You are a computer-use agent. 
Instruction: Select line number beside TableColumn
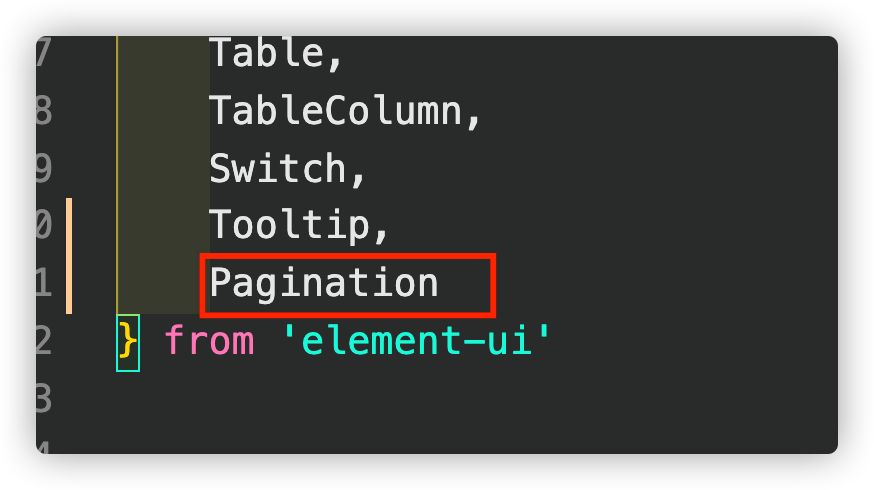(x=43, y=110)
